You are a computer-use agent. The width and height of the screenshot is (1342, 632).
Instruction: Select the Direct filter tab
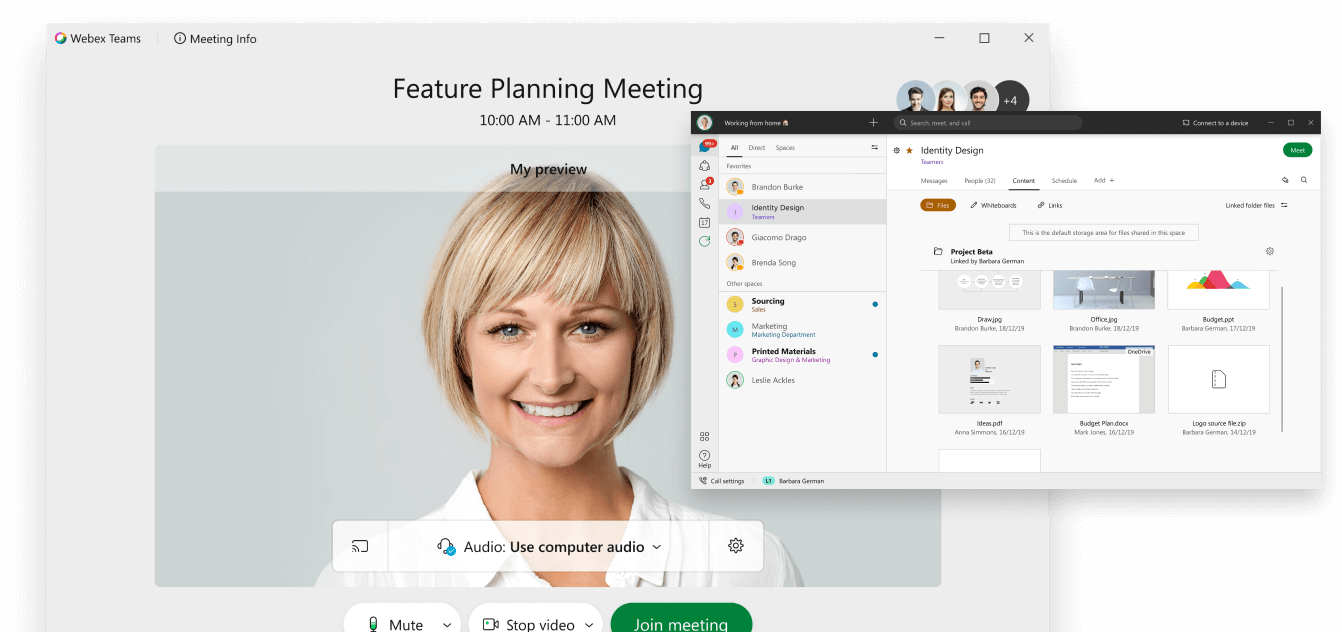757,148
